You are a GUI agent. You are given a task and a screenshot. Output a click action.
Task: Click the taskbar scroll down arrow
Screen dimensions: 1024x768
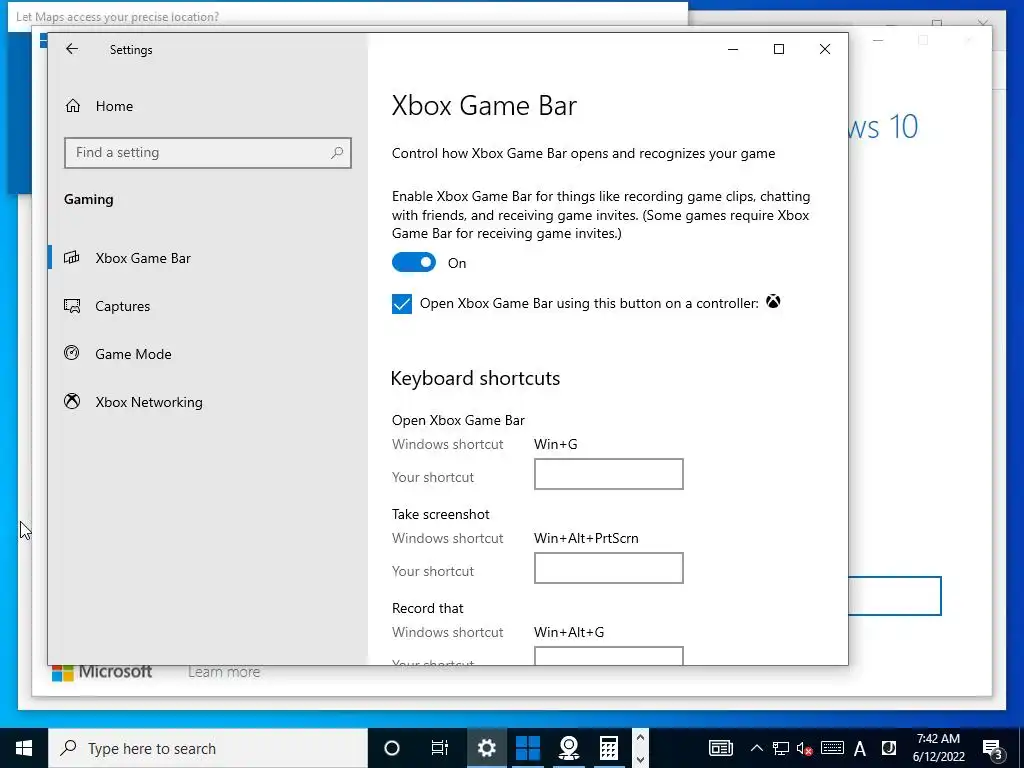point(640,760)
